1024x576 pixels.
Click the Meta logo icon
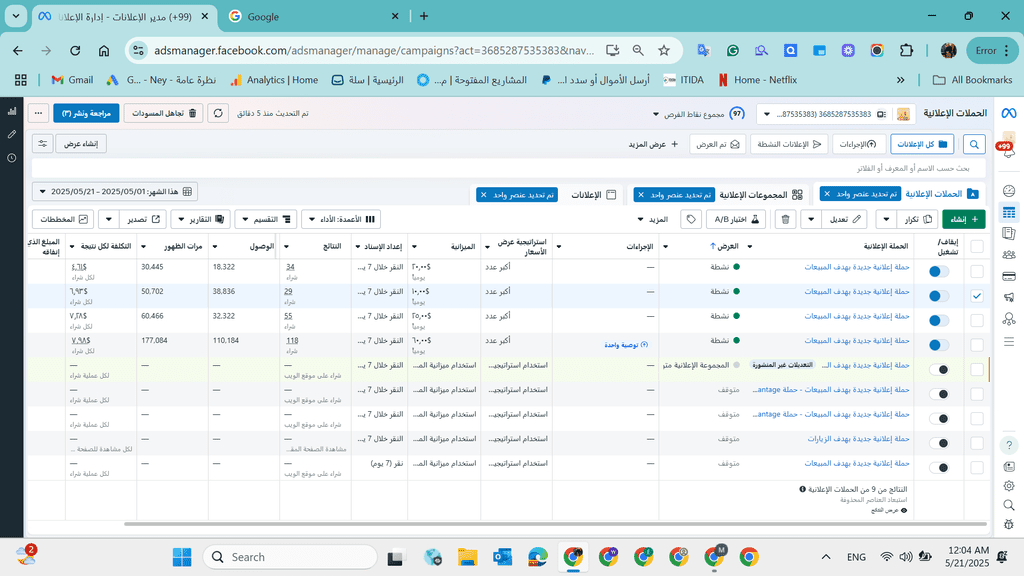click(1007, 114)
